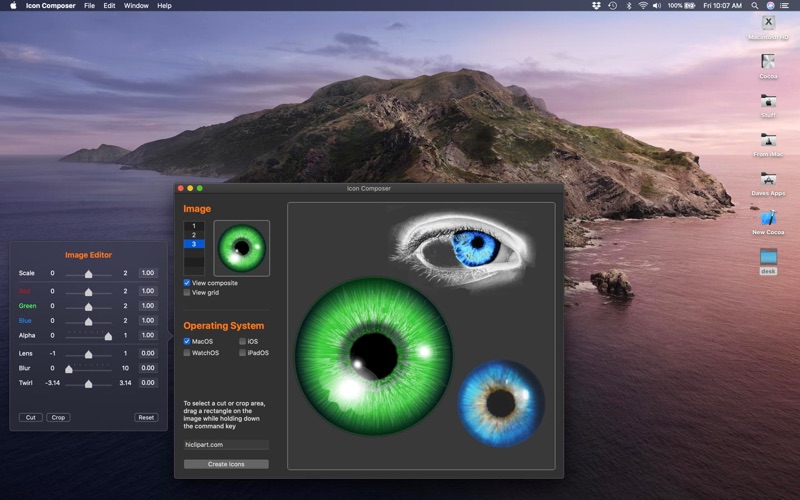This screenshot has width=800, height=500.
Task: Click the Scale slider thumb
Action: pos(88,274)
